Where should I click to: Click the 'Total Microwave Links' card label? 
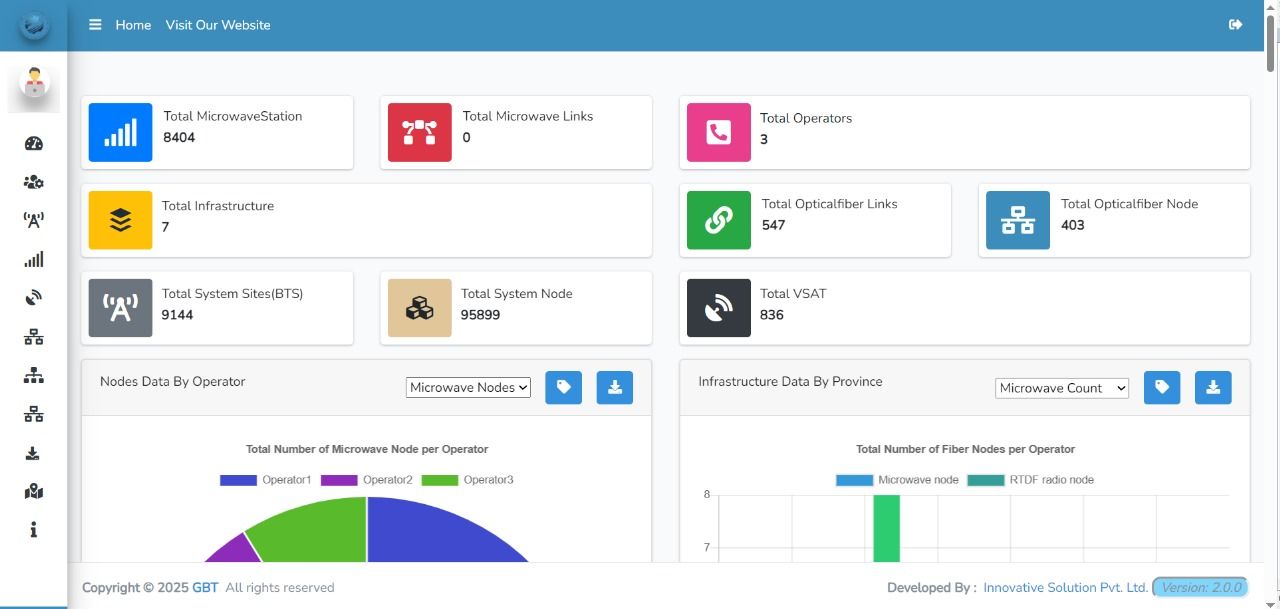pyautogui.click(x=528, y=116)
